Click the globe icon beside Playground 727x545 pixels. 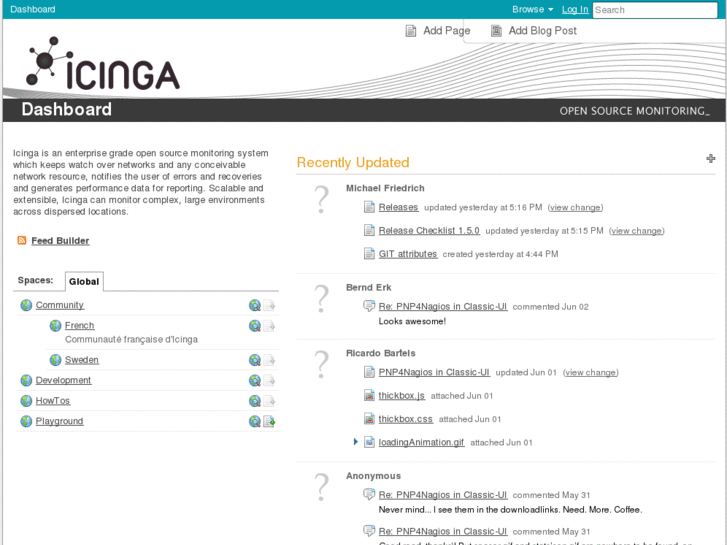[26, 421]
